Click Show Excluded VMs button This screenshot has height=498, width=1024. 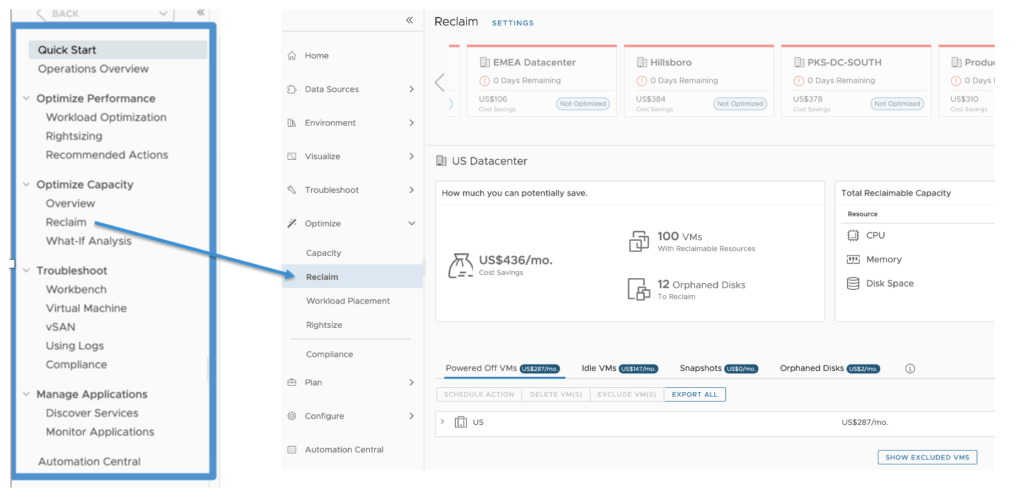click(x=926, y=457)
